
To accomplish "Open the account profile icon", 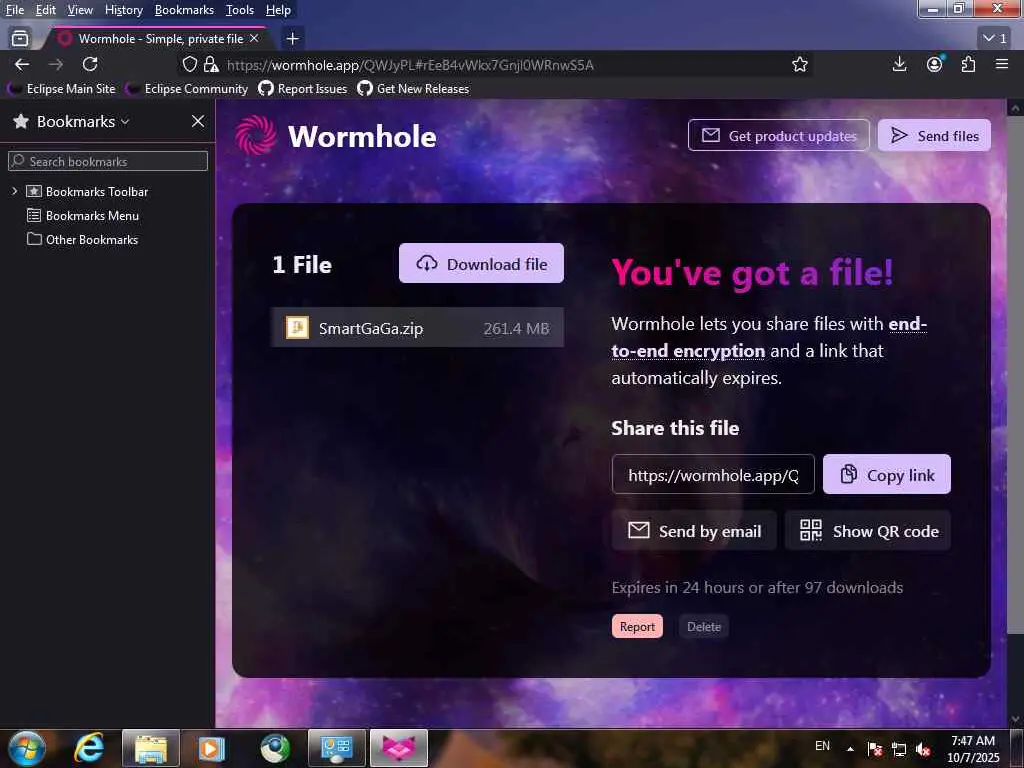I will click(935, 64).
